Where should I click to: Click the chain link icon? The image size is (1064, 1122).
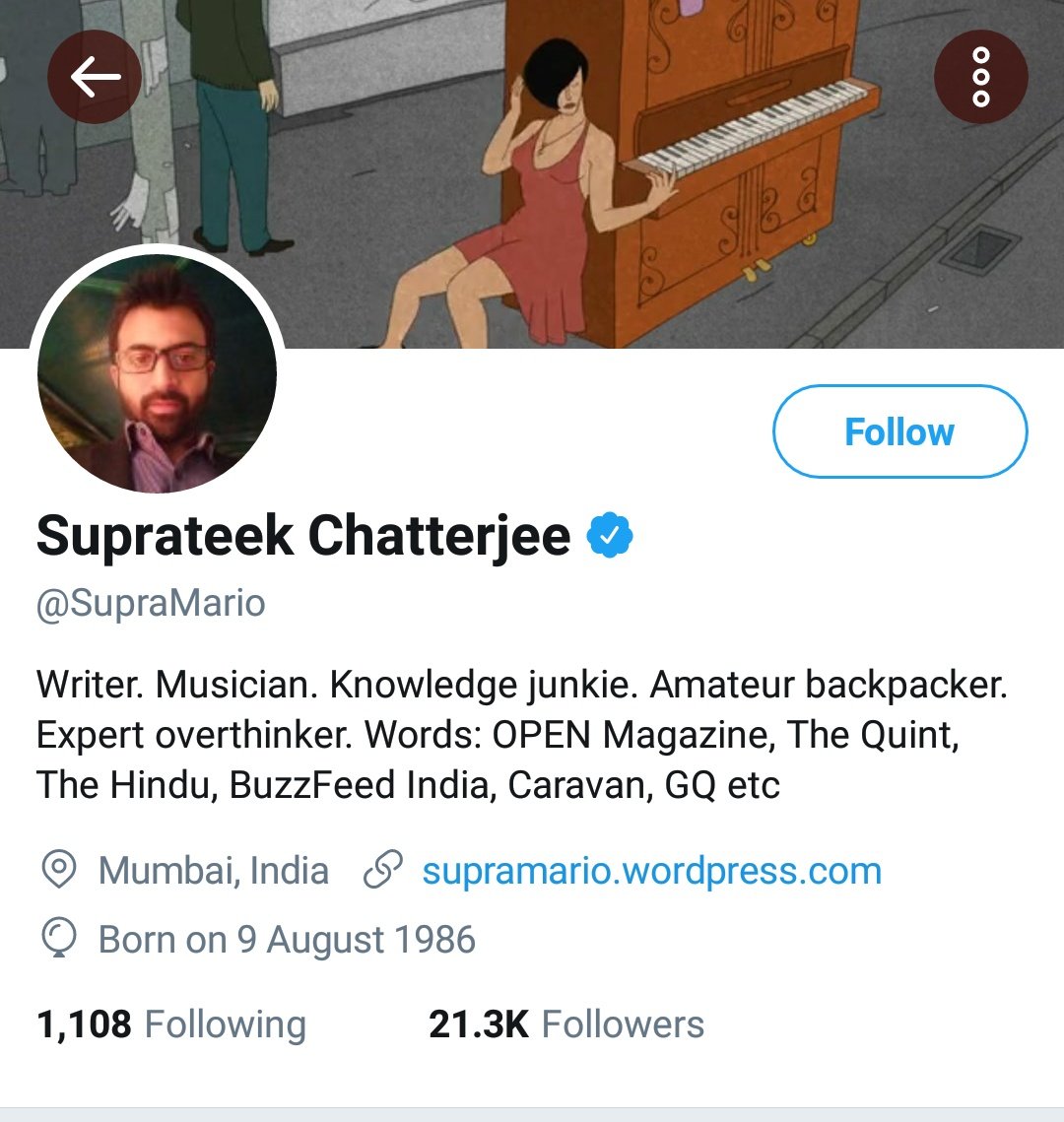pyautogui.click(x=382, y=871)
